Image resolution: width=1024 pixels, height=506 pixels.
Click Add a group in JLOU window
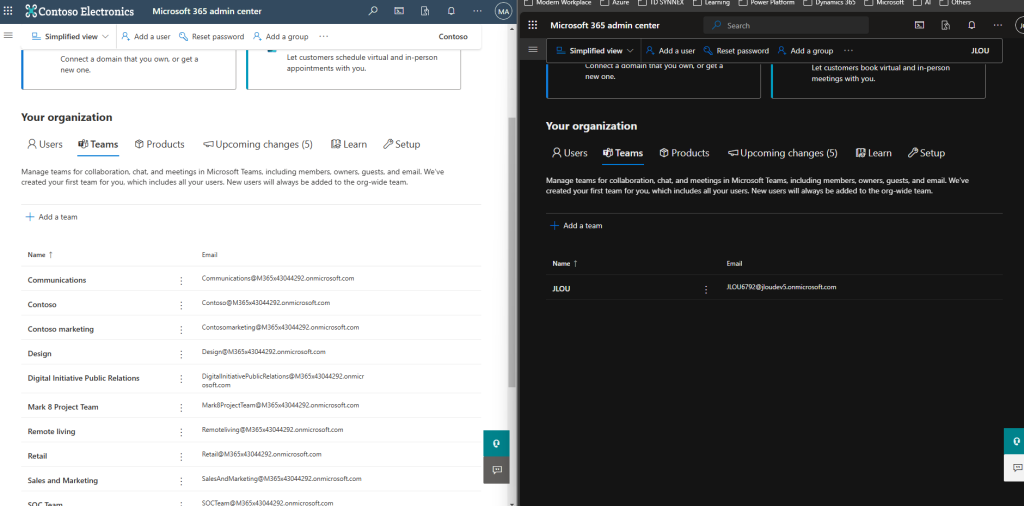(x=805, y=50)
